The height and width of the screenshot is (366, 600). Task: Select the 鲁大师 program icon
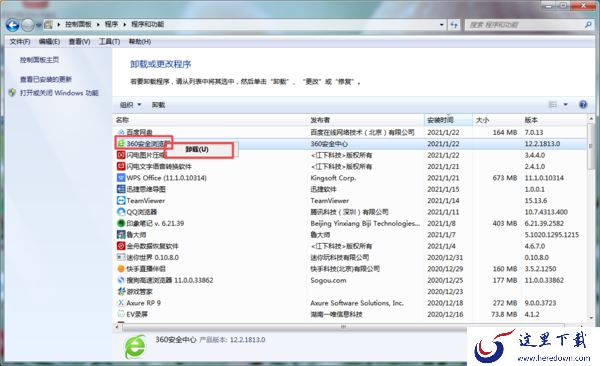[x=121, y=234]
